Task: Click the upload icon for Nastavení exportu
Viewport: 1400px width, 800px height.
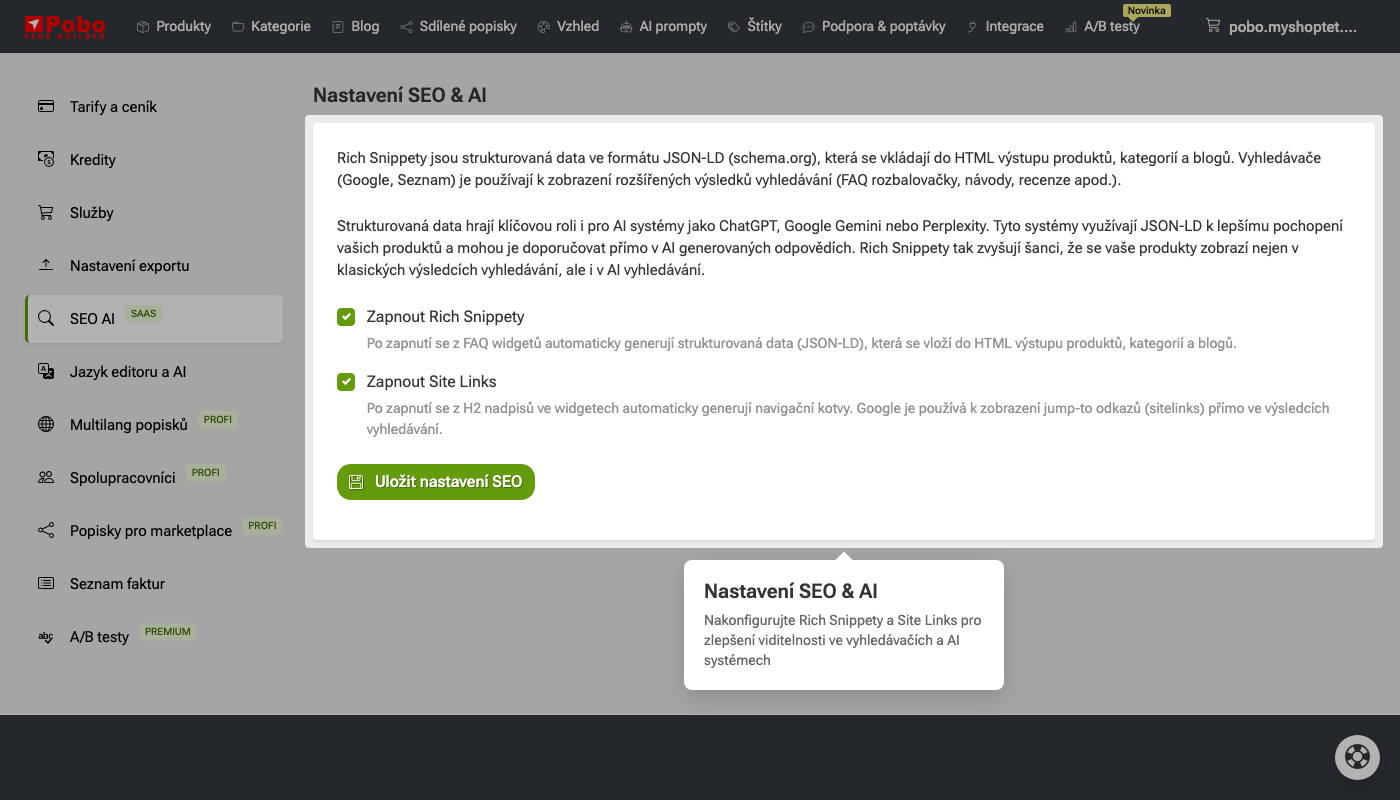Action: coord(46,265)
